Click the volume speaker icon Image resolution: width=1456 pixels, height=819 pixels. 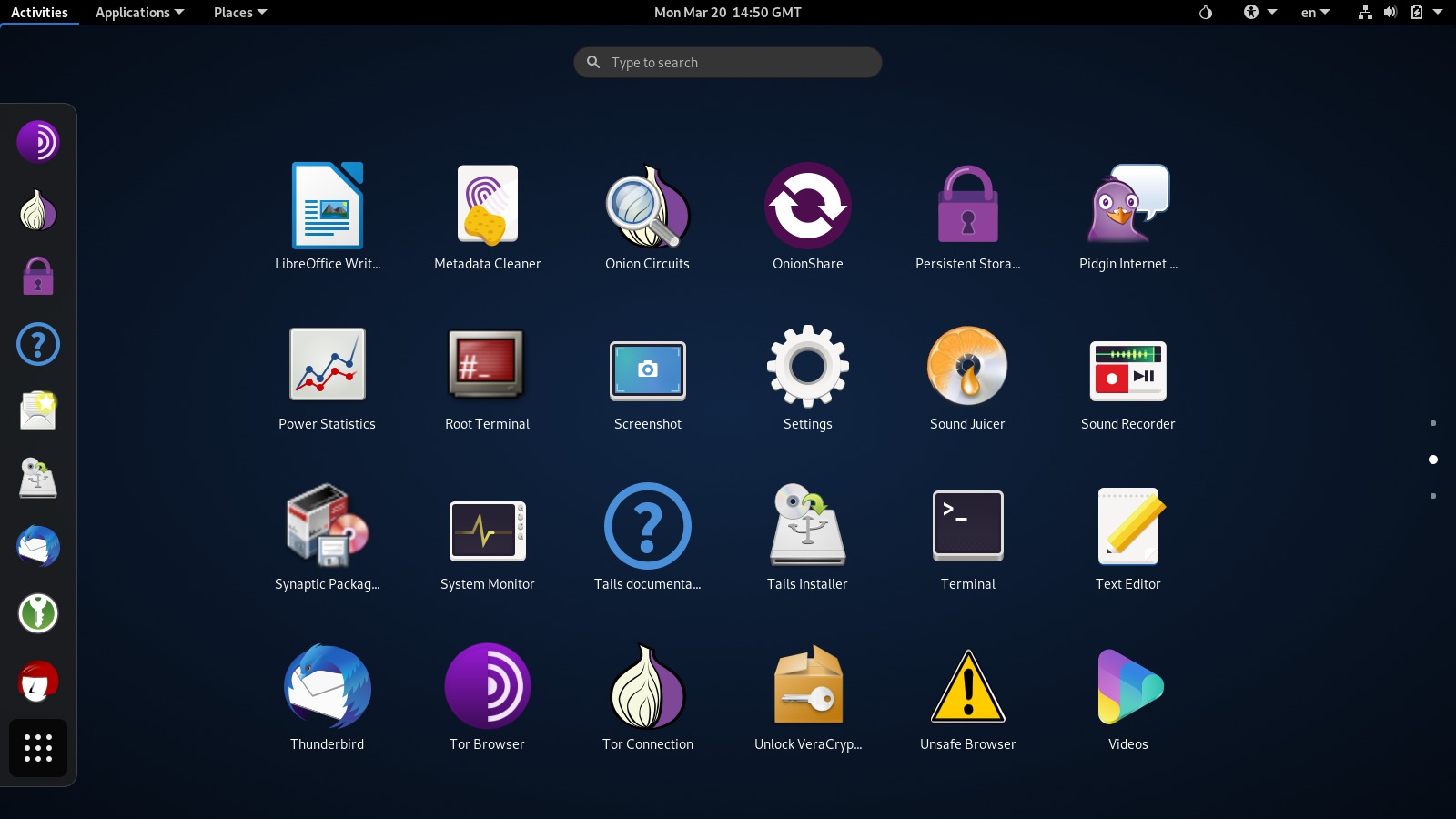1390,13
